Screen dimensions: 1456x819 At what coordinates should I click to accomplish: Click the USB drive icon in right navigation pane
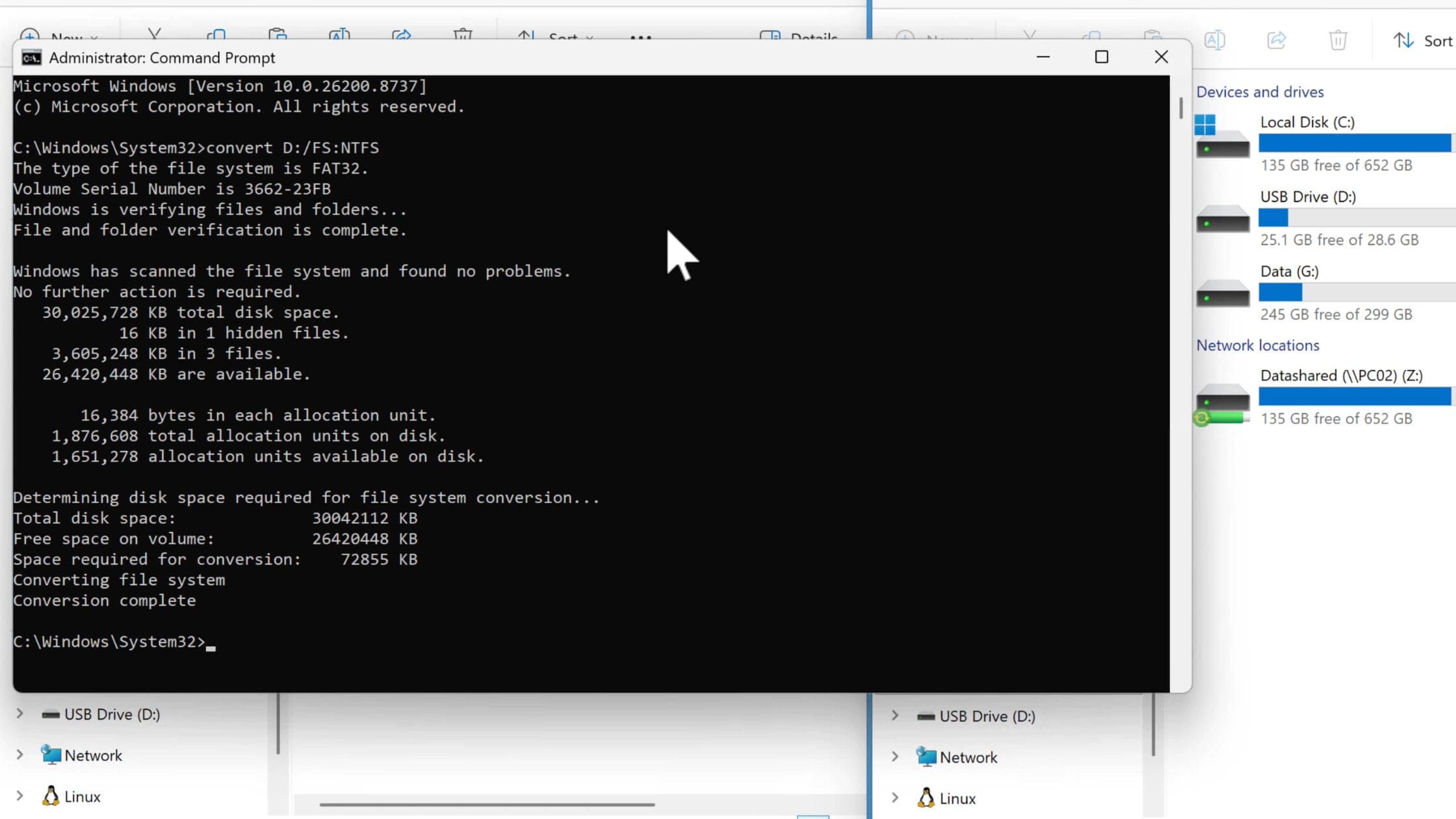coord(926,716)
